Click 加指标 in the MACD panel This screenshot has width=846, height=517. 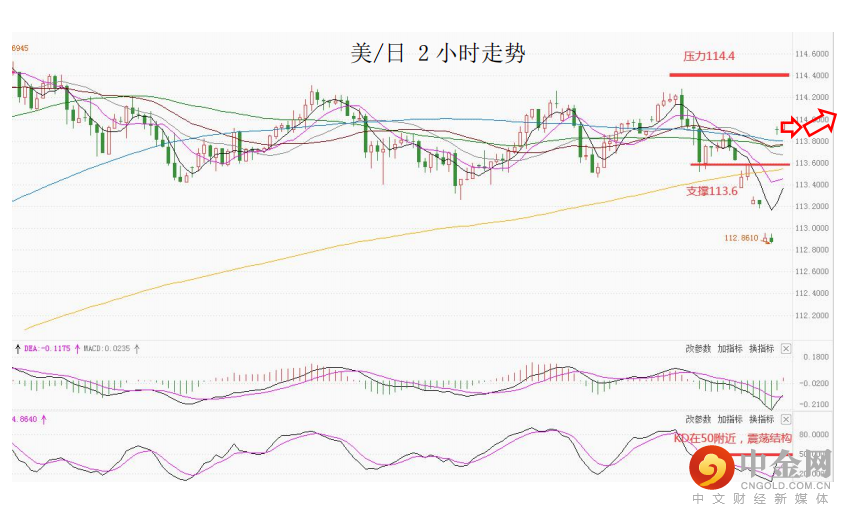click(x=729, y=348)
